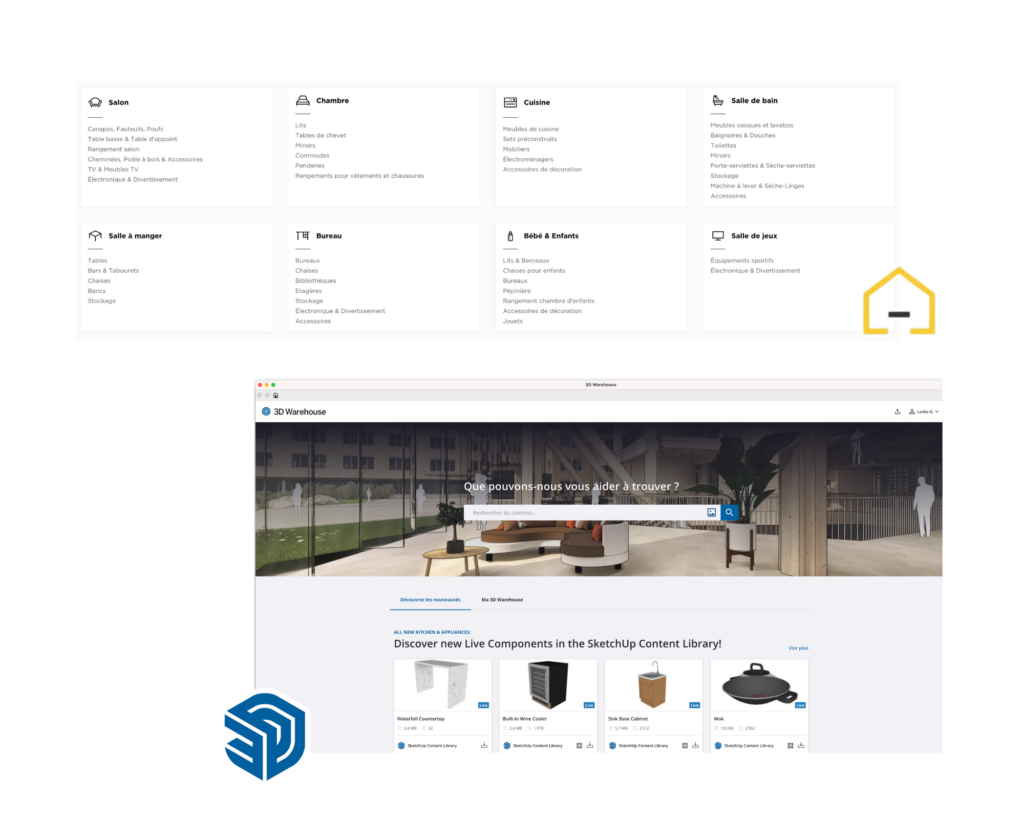Image resolution: width=1024 pixels, height=819 pixels.
Task: Select the Découvrez les nouveautés tab
Action: point(430,600)
